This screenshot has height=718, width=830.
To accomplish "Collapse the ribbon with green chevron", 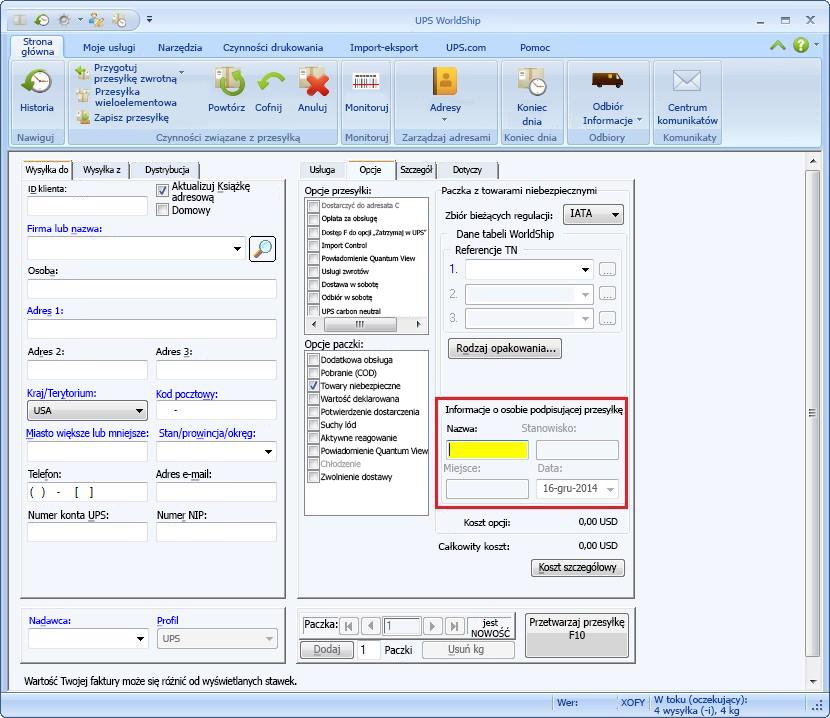I will (x=778, y=46).
